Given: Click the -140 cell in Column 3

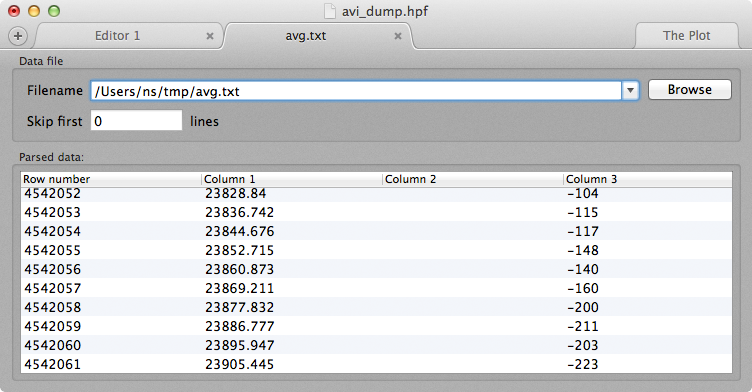Looking at the screenshot, I should tap(583, 269).
